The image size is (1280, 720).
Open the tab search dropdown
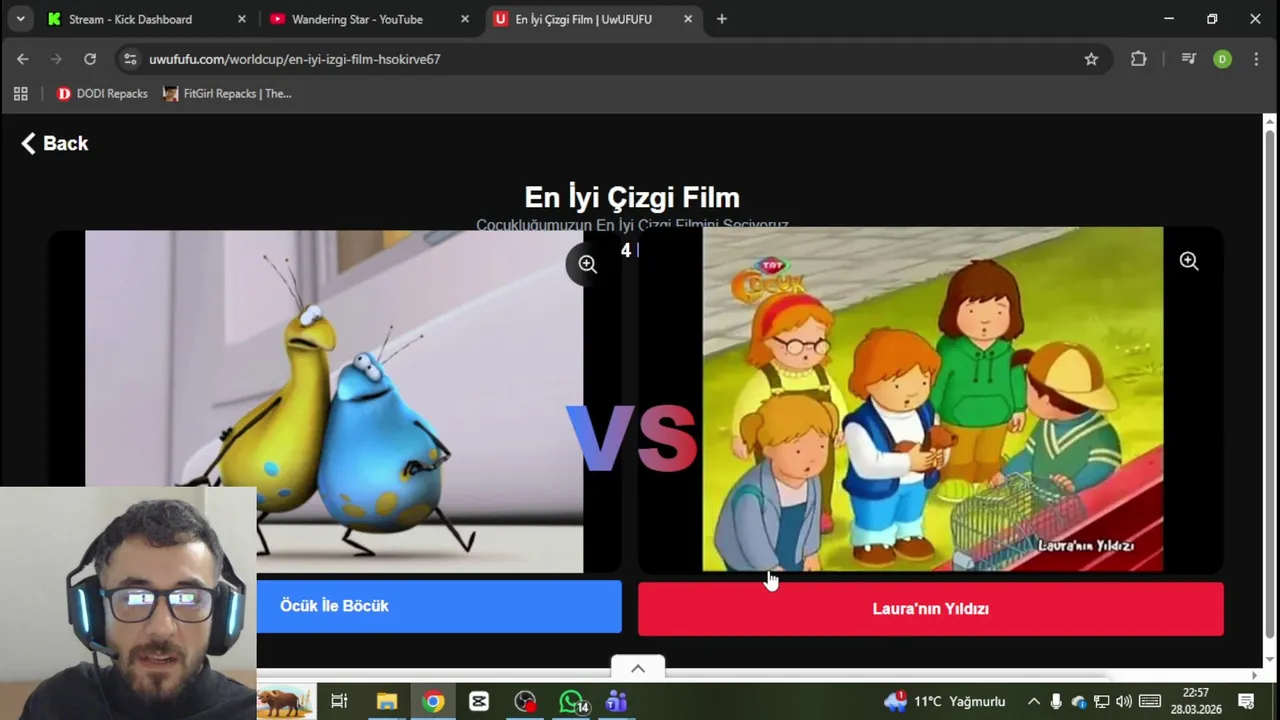click(x=20, y=19)
